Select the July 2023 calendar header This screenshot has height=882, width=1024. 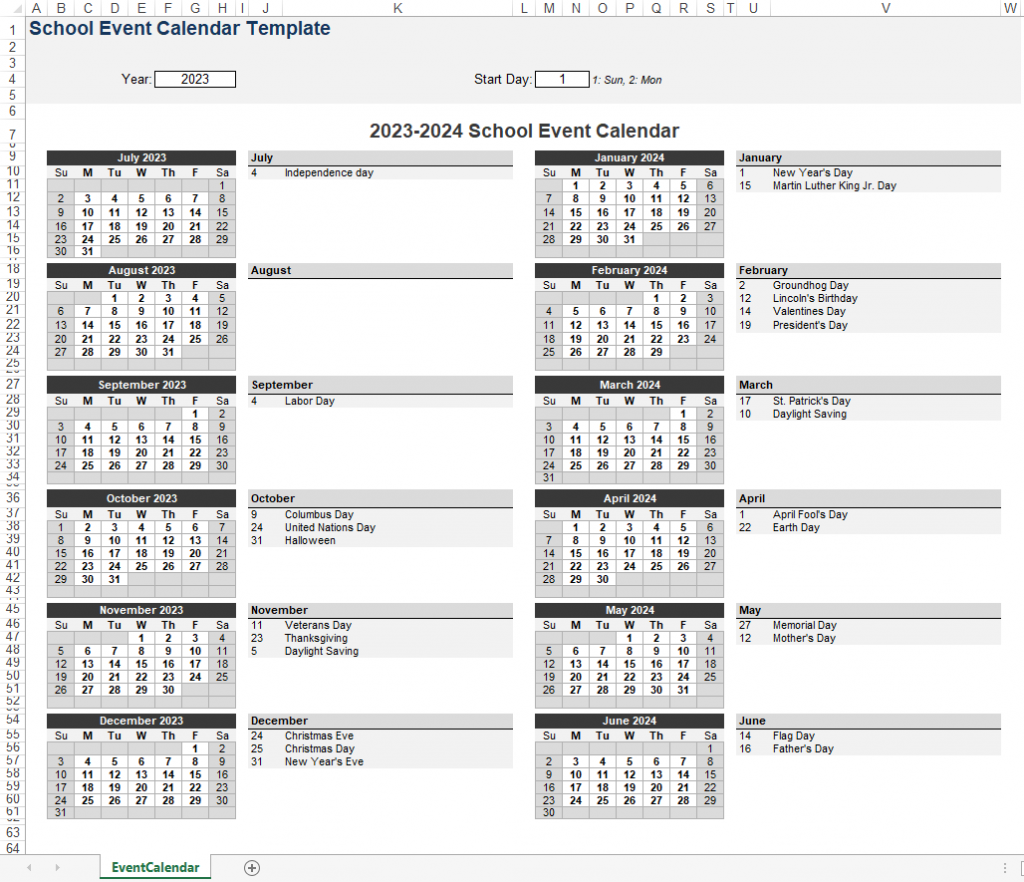[x=141, y=158]
